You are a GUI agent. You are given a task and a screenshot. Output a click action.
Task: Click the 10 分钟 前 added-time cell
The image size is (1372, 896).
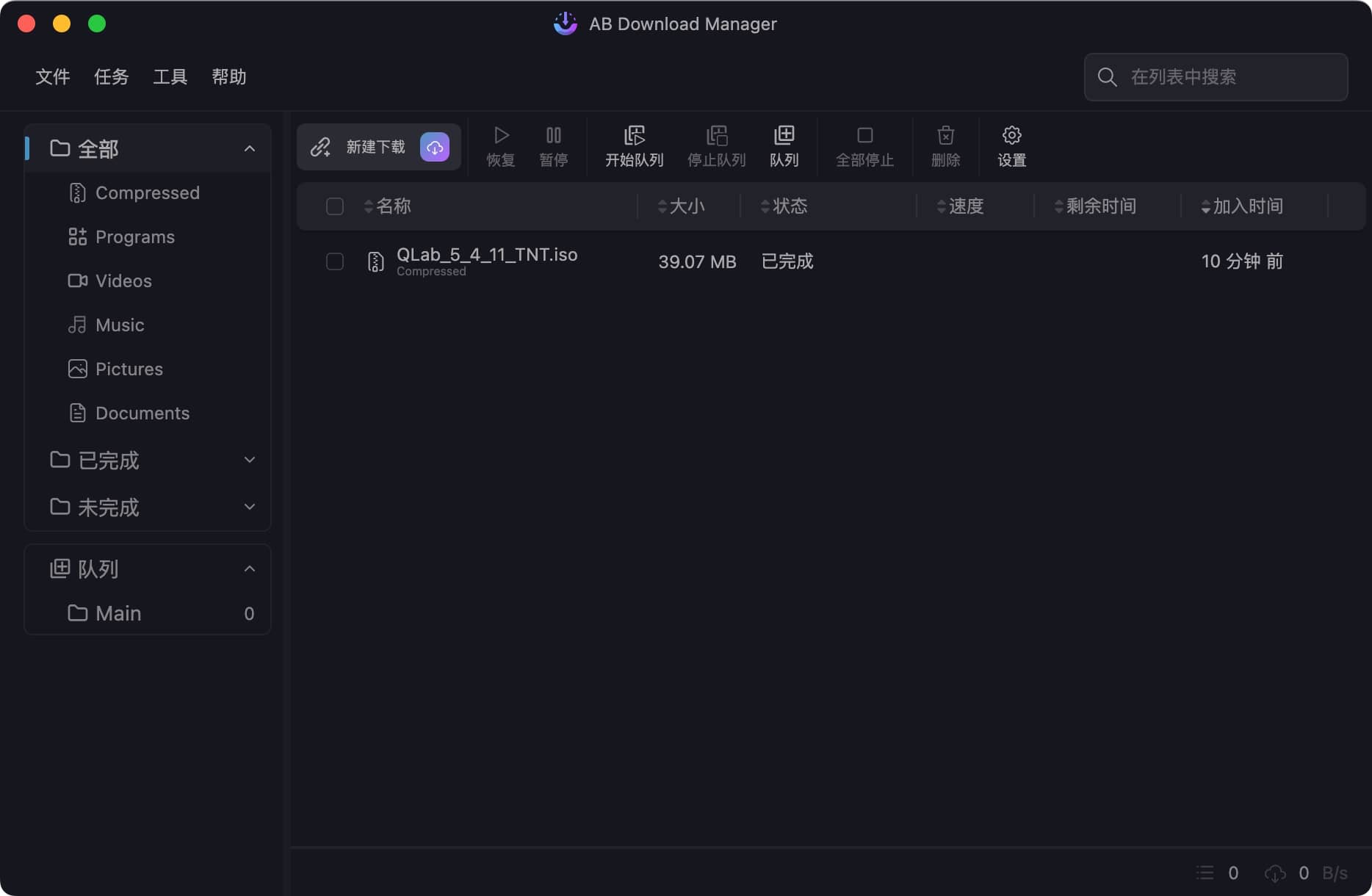click(1242, 261)
